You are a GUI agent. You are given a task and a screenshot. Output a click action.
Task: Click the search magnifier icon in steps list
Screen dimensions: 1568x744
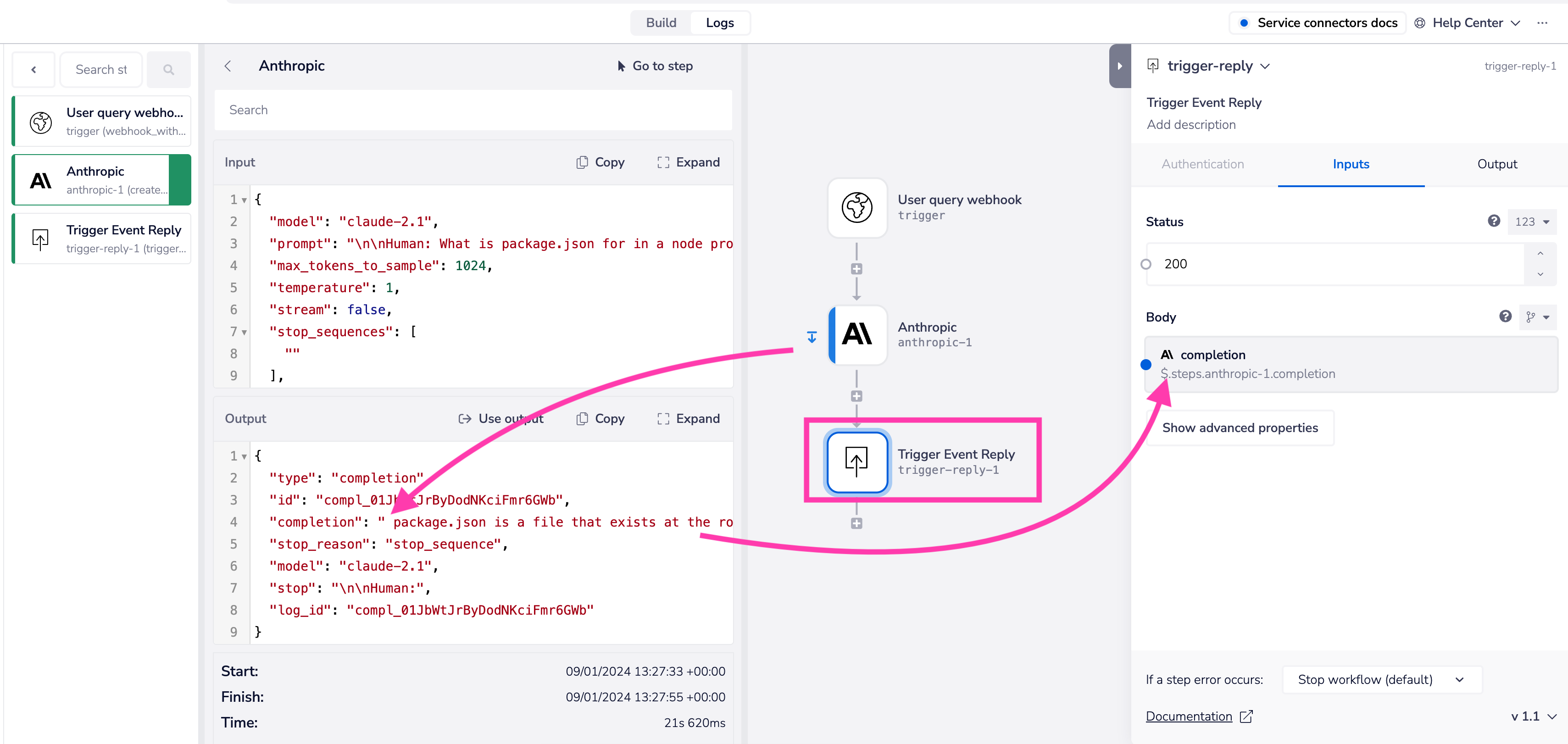(169, 70)
